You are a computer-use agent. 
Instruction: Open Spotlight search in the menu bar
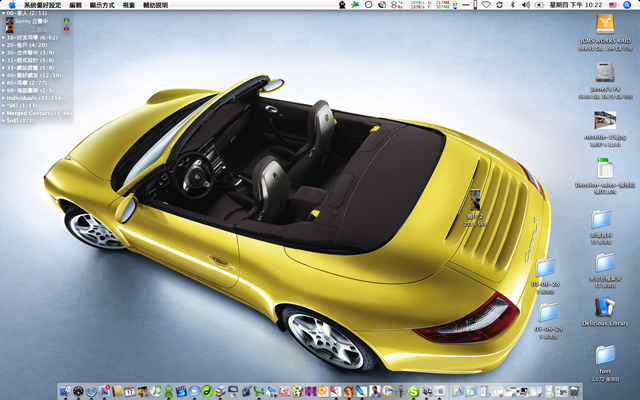627,5
